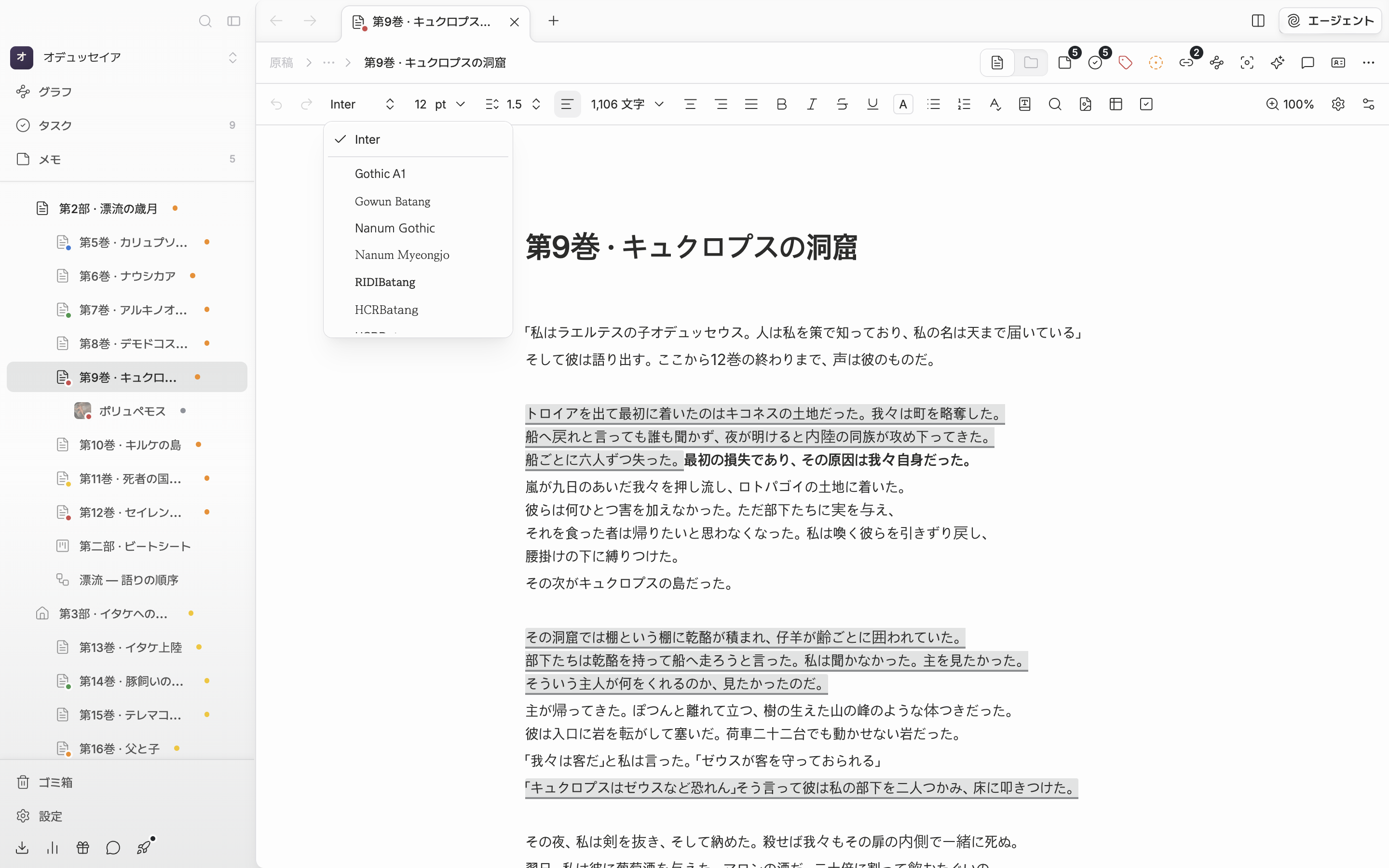Switch to folder view mode
This screenshot has height=868, width=1389.
(1031, 63)
